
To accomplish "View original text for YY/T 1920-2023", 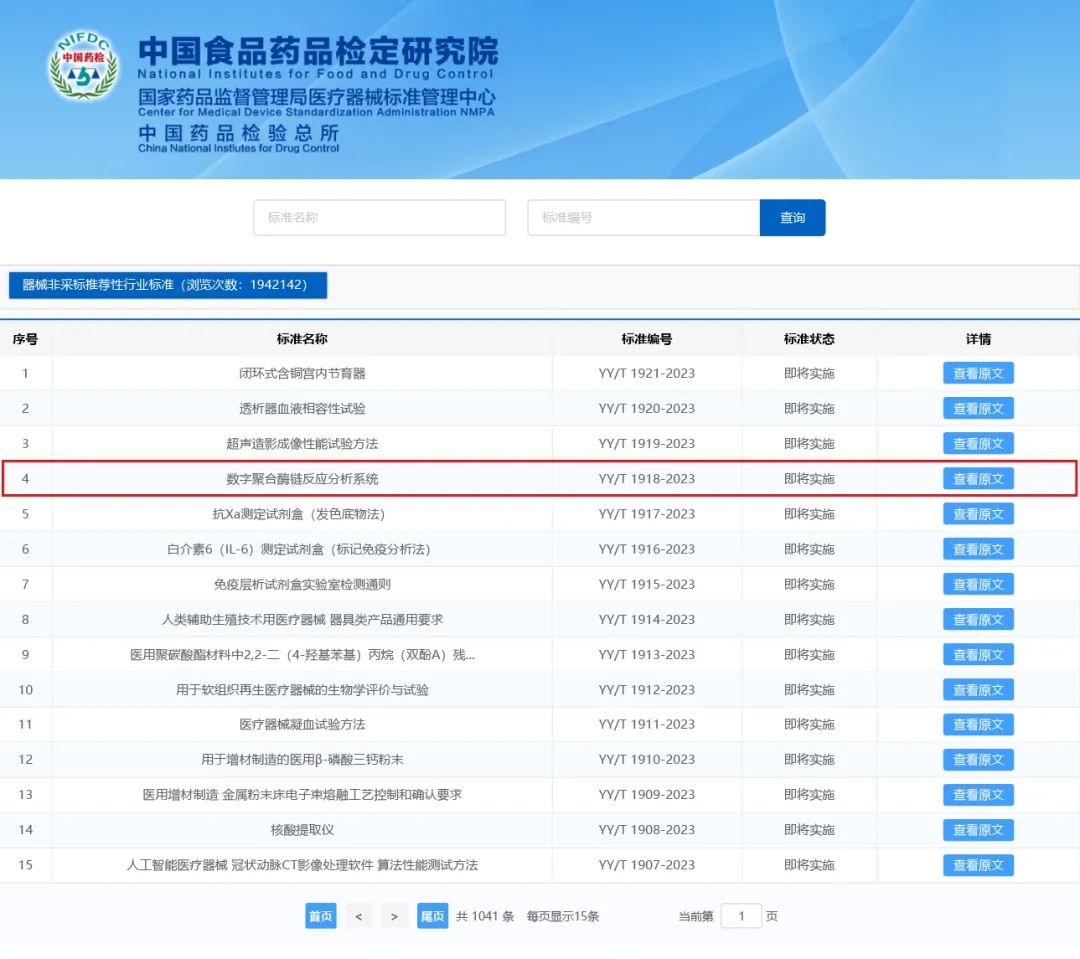I will click(x=978, y=408).
